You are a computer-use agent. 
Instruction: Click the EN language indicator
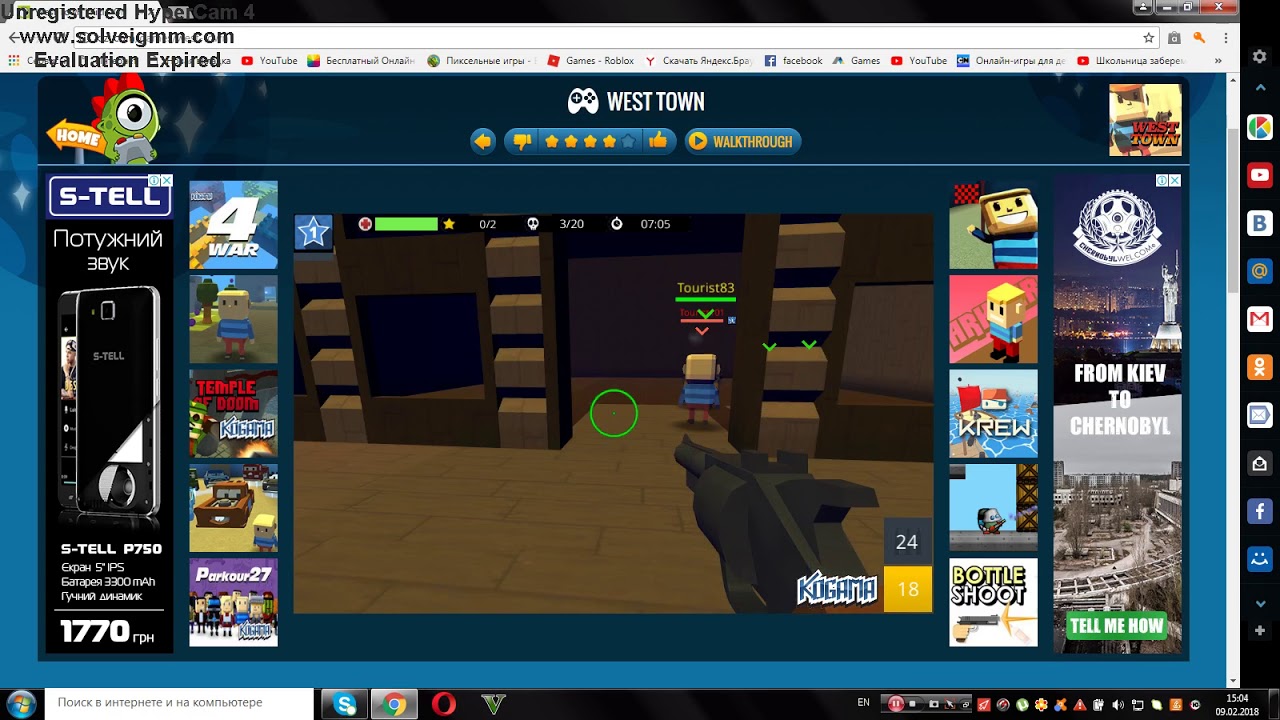pos(864,704)
